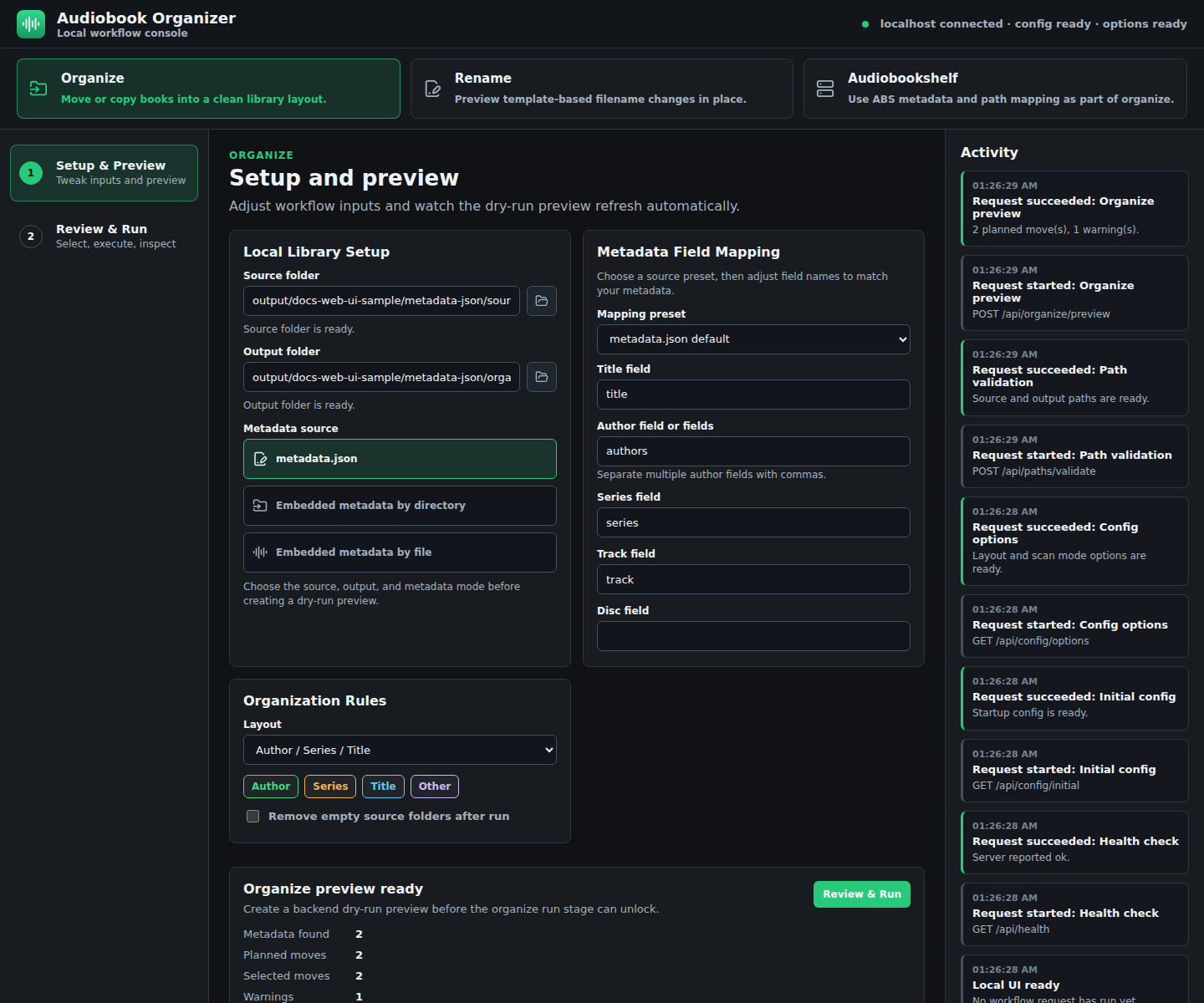Click the Audiobook Organizer waveform logo
Viewport: 1204px width, 1003px height.
pos(31,24)
